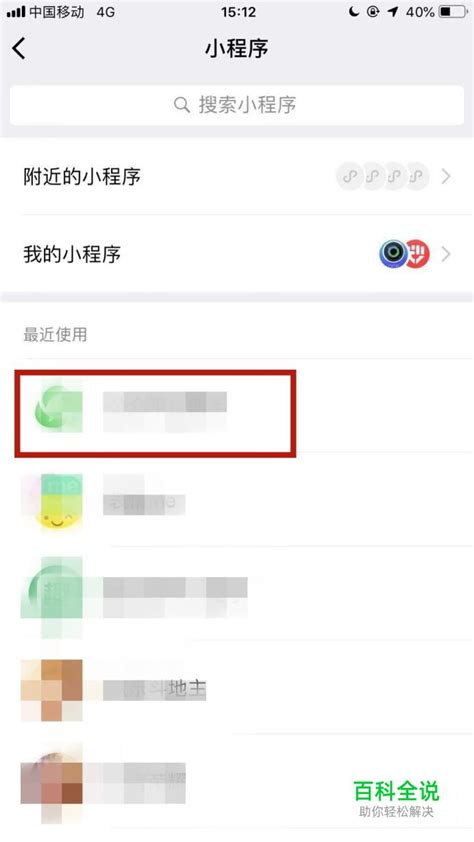Viewport: 474px width, 842px height.
Task: Tap the first nearby mini program icon
Action: tap(349, 176)
